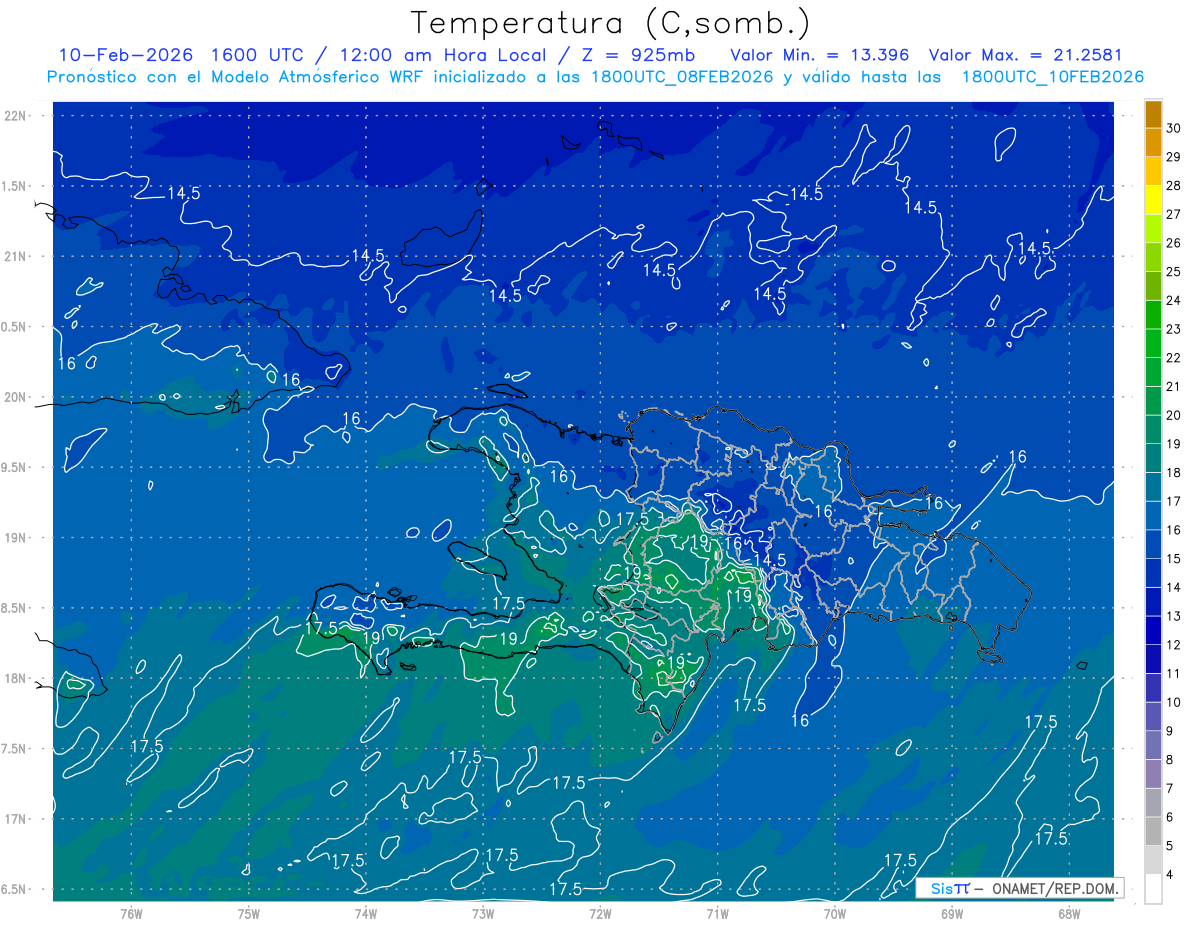Pick the light-gray swatch between 4 and 5
Viewport: 1200px width, 927px height.
[1153, 860]
